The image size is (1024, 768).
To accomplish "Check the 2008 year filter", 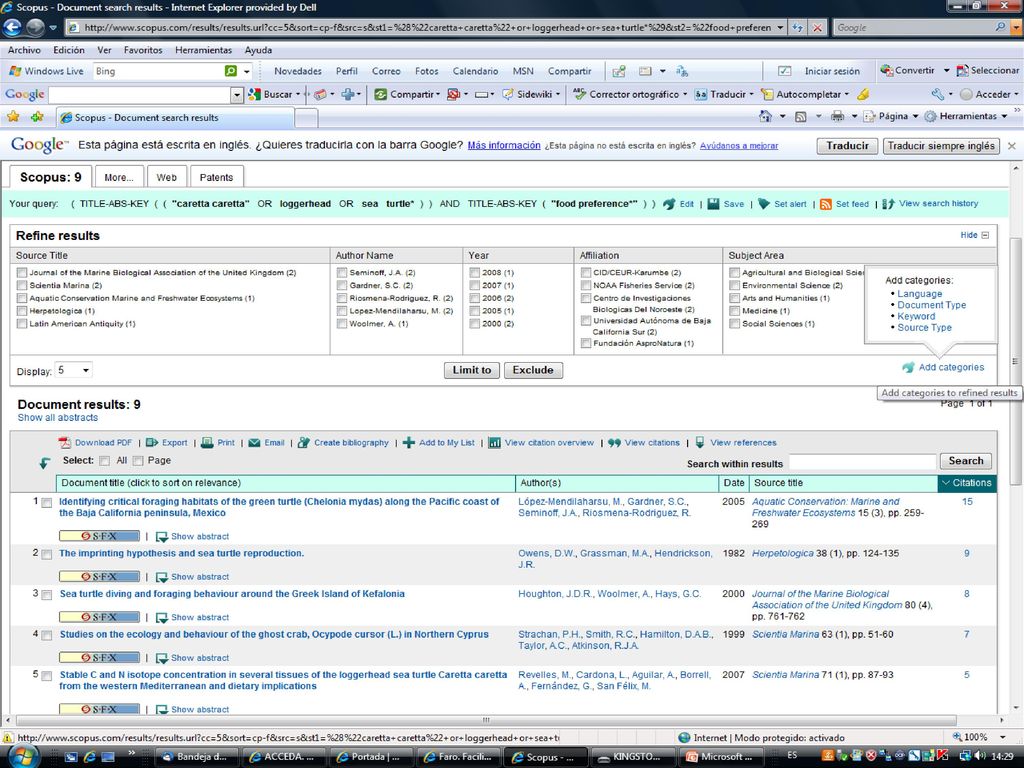I will pyautogui.click(x=475, y=272).
